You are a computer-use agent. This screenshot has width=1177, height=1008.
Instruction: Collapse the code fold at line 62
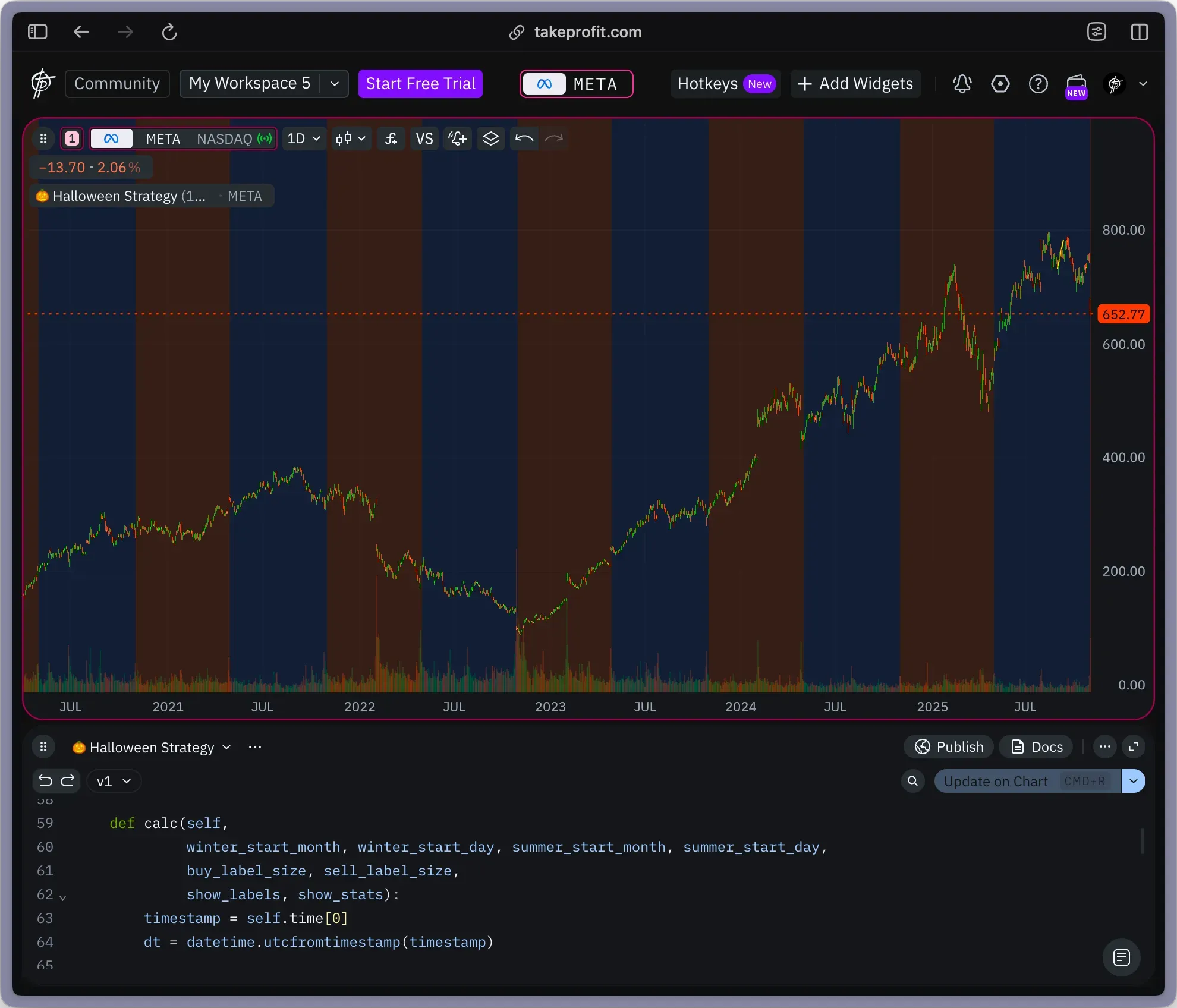click(x=62, y=897)
